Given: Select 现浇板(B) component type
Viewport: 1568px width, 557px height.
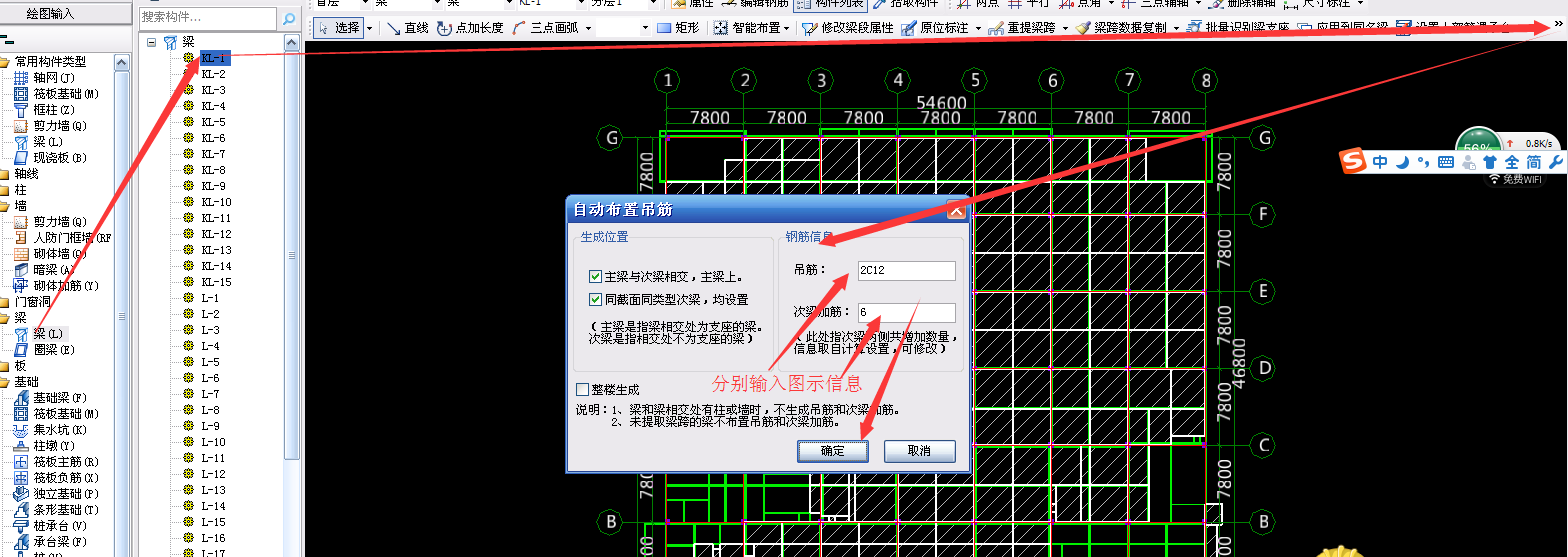Looking at the screenshot, I should (51, 158).
